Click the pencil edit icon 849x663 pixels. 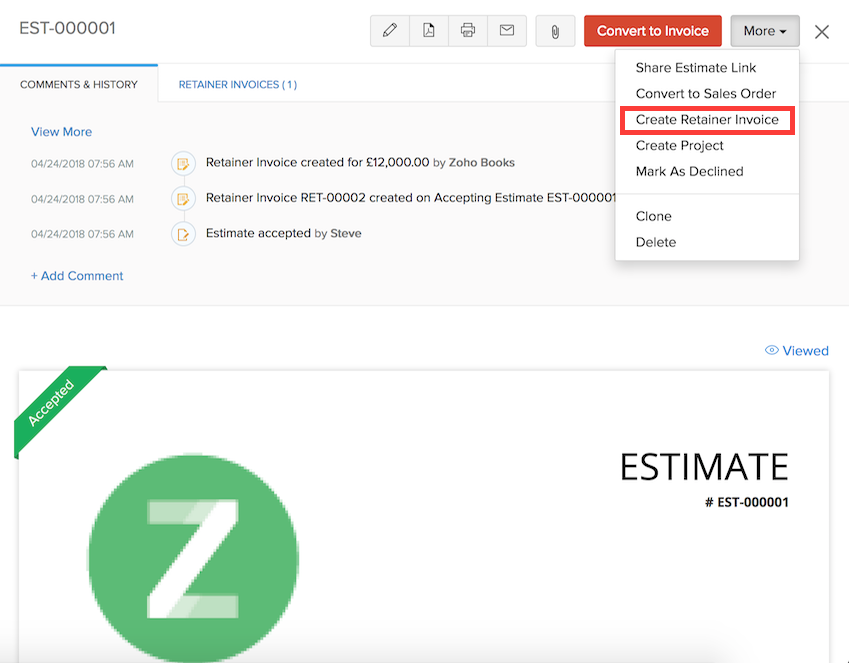[x=390, y=31]
